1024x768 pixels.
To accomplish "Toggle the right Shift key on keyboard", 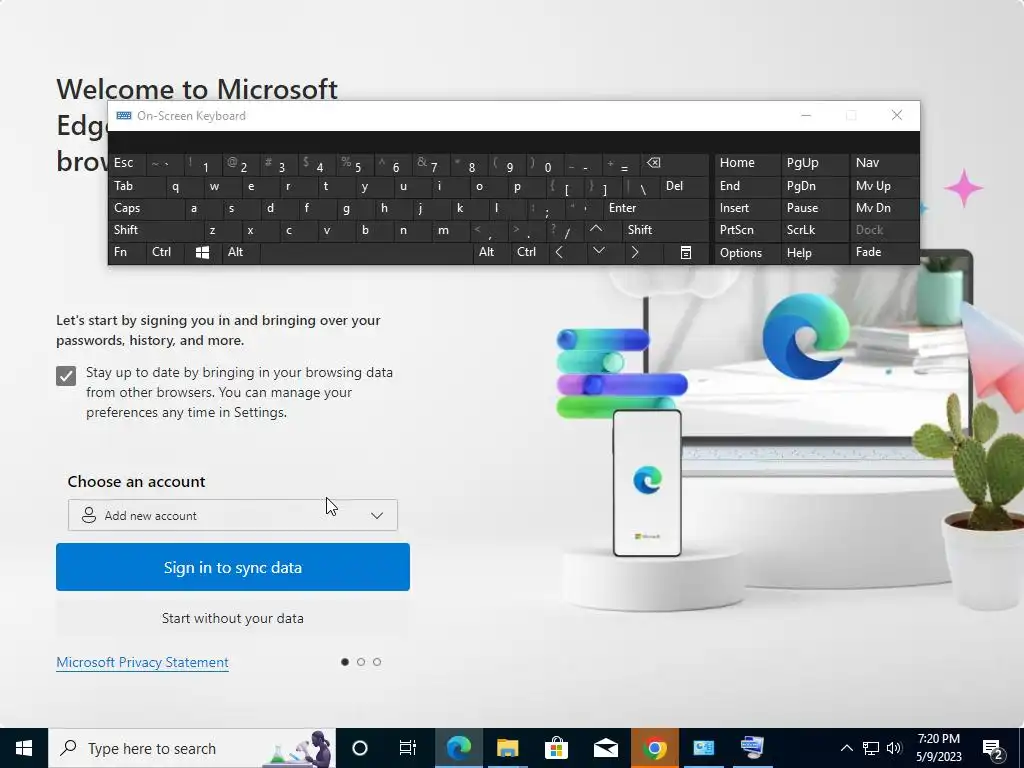I will (x=665, y=230).
